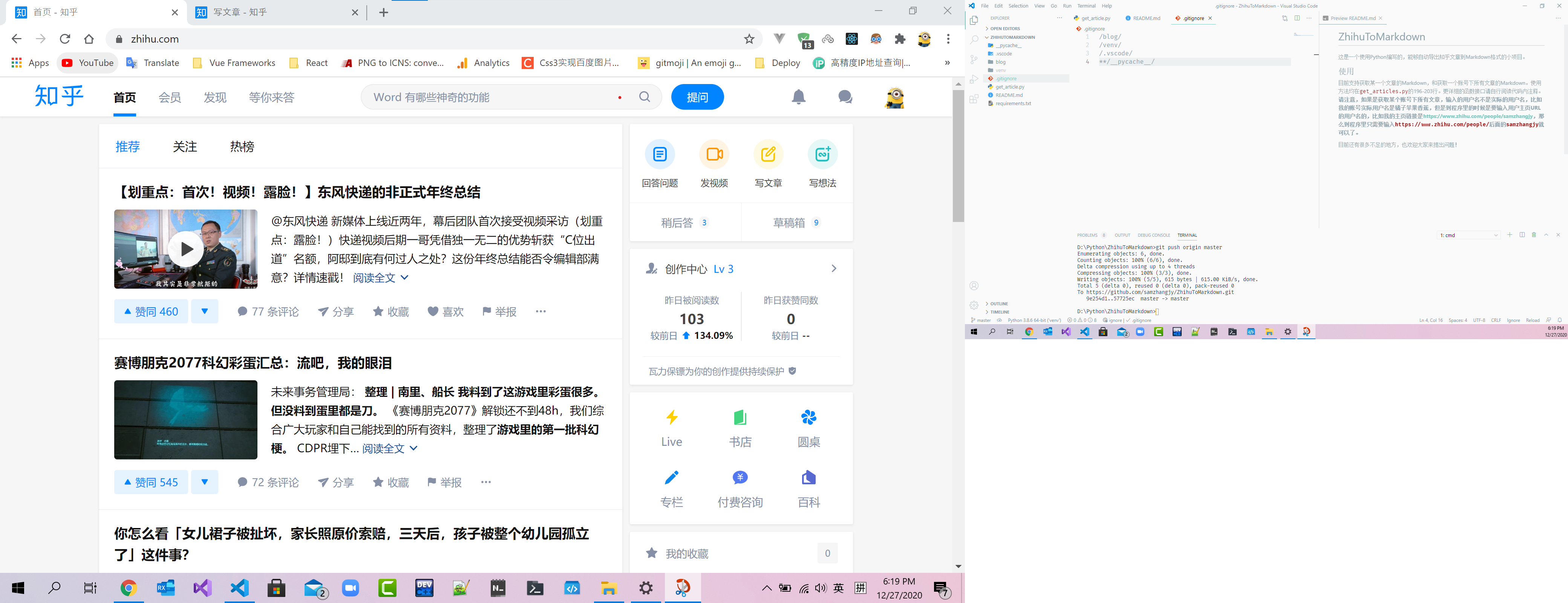Viewport: 1568px width, 603px height.
Task: Open the terminal selector dropdown labeled 1: cmd
Action: pos(1469,235)
